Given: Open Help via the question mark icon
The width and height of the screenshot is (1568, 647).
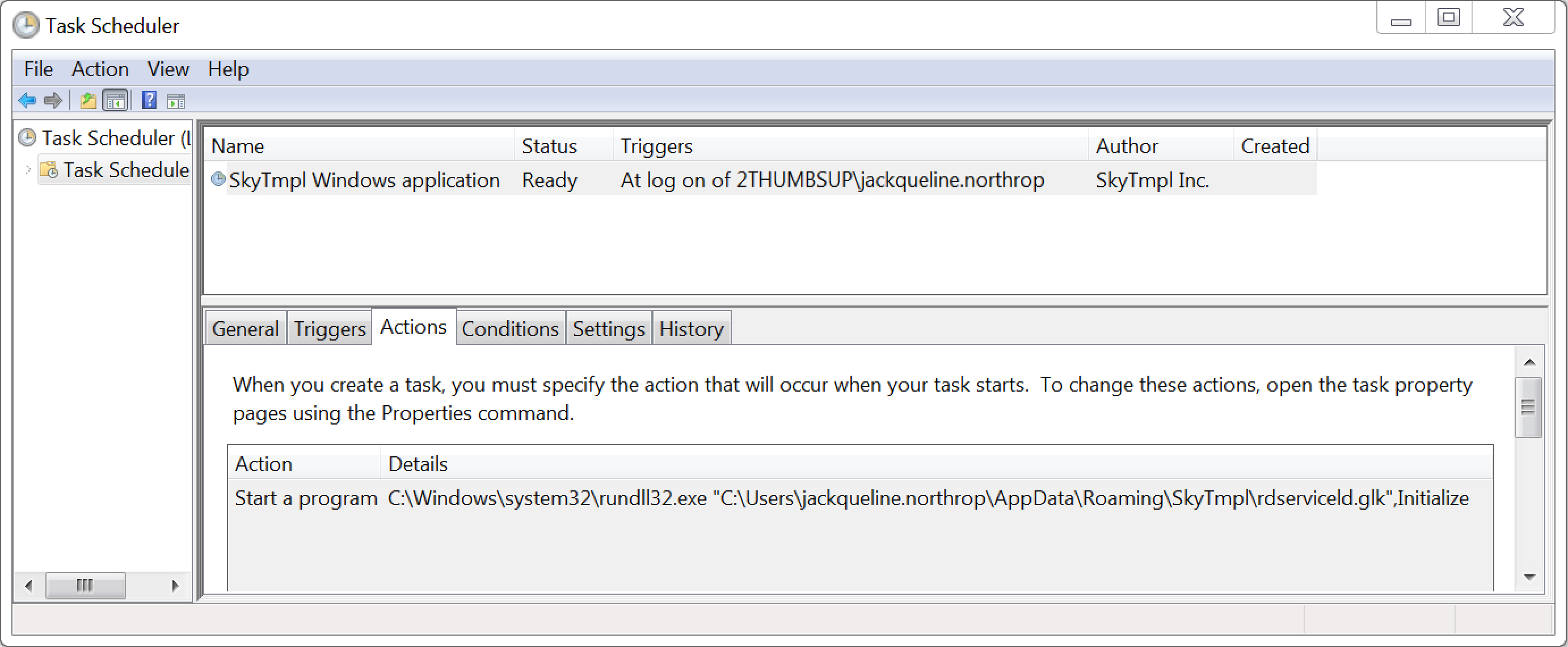Looking at the screenshot, I should click(149, 100).
